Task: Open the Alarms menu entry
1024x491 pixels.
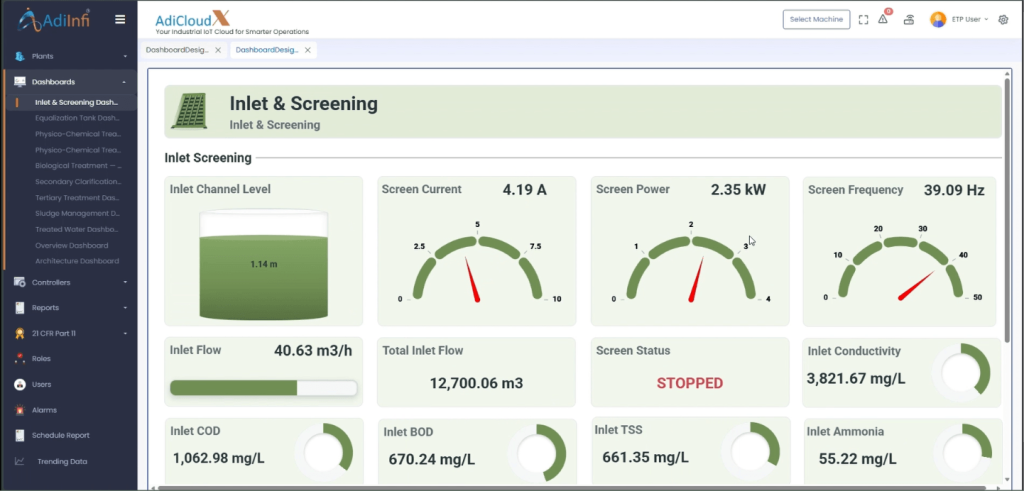Action: point(44,410)
